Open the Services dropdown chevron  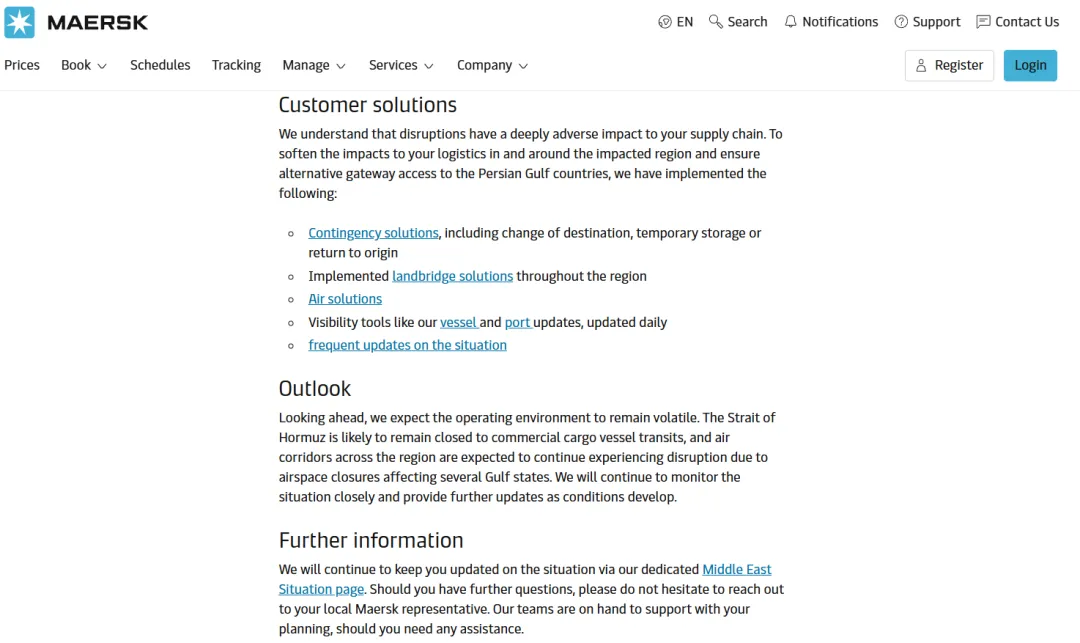pos(429,66)
